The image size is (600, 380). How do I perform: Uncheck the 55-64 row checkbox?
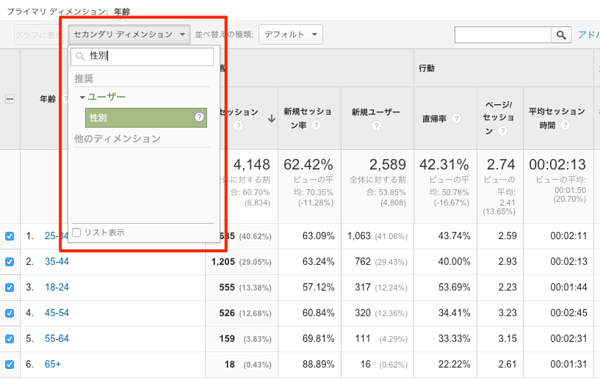[x=10, y=339]
